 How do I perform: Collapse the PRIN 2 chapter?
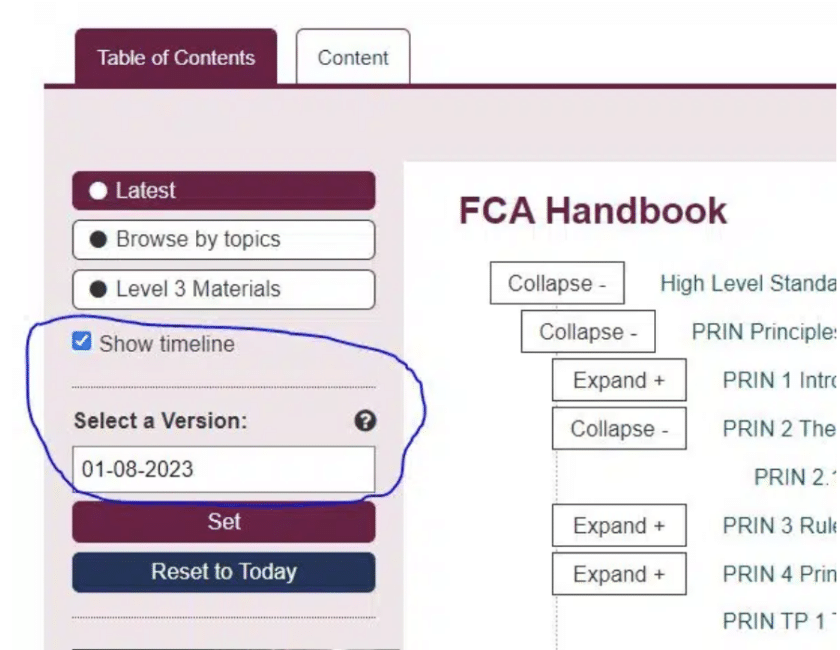pos(619,429)
